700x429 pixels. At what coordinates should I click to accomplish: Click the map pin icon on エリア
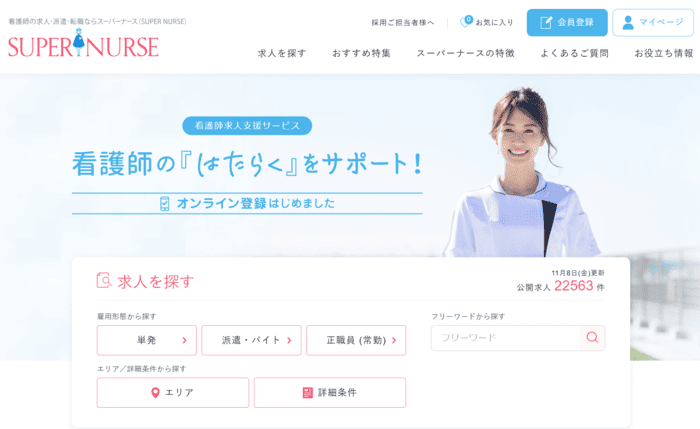pos(155,392)
